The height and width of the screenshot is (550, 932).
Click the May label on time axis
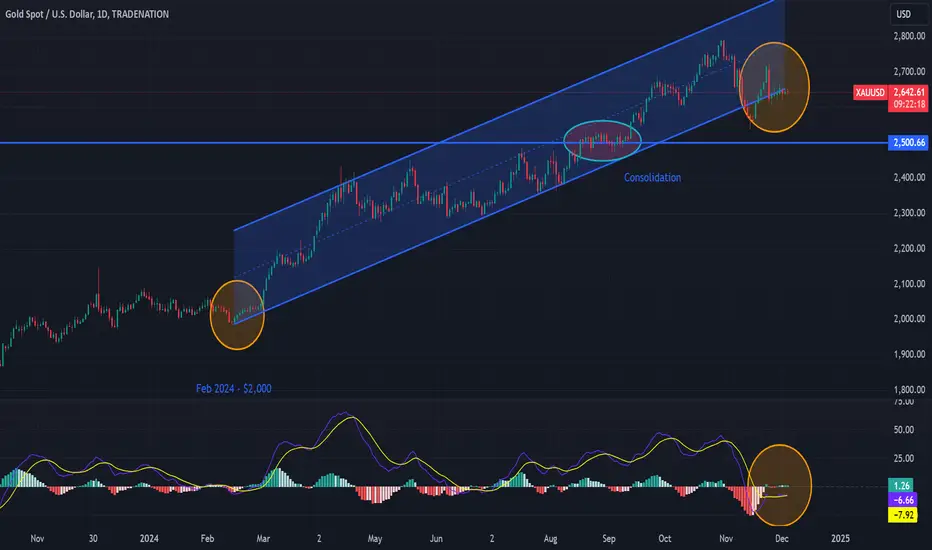(374, 538)
